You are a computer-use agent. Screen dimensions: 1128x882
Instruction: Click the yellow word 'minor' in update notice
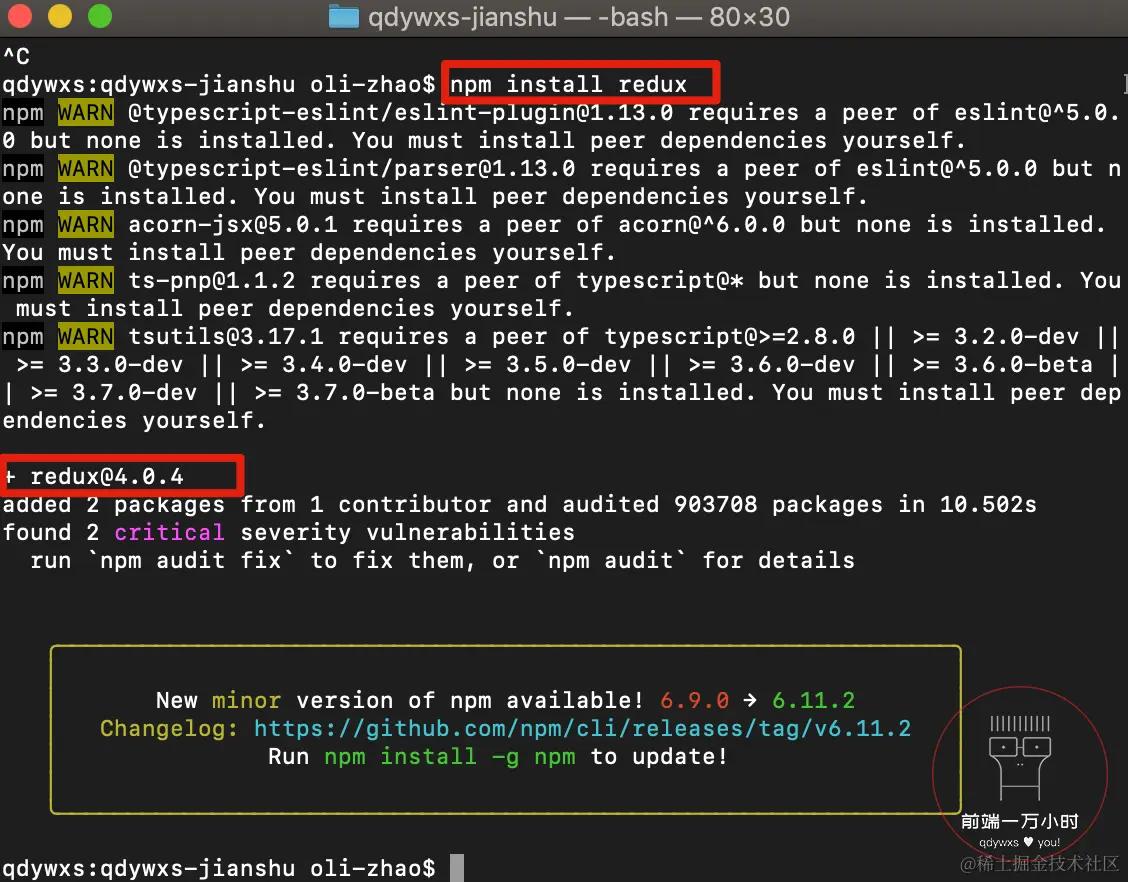click(246, 701)
